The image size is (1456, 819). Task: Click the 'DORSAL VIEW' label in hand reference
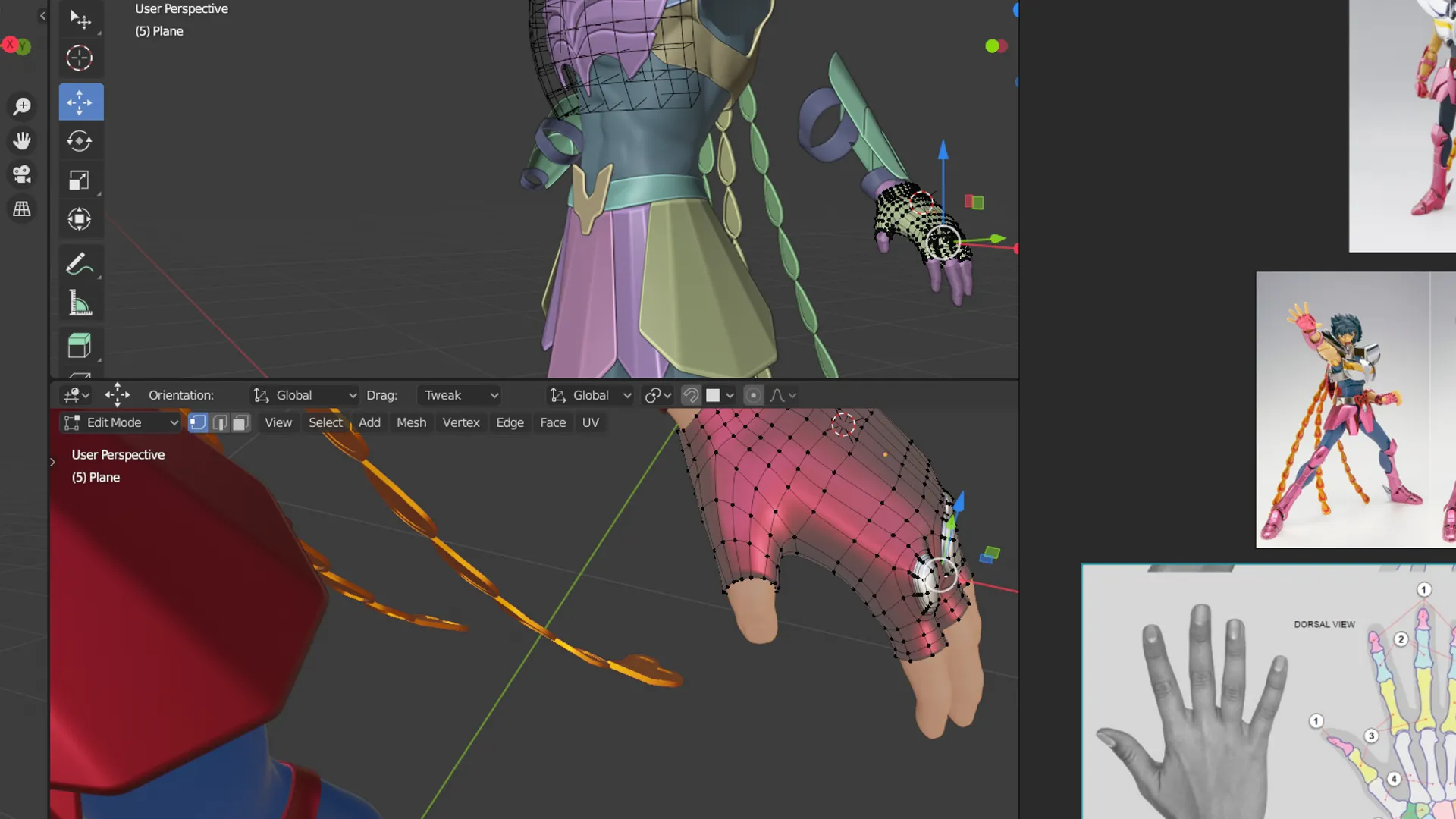click(x=1324, y=624)
